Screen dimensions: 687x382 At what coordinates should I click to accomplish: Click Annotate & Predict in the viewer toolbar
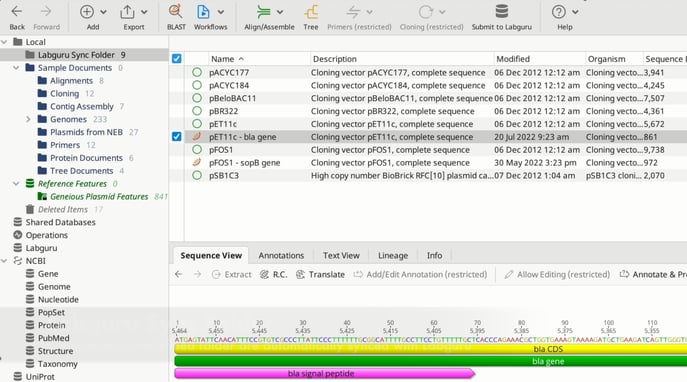pyautogui.click(x=653, y=275)
